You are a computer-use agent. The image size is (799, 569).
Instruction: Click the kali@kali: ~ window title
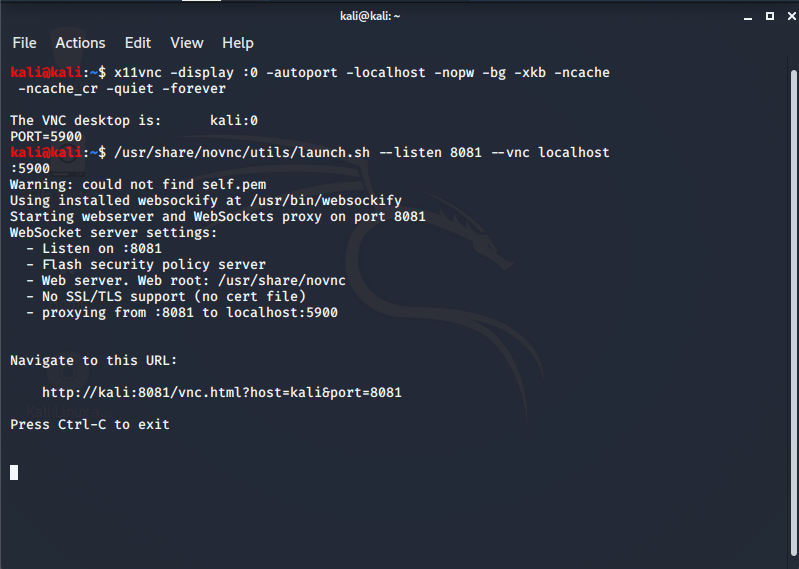click(x=399, y=16)
